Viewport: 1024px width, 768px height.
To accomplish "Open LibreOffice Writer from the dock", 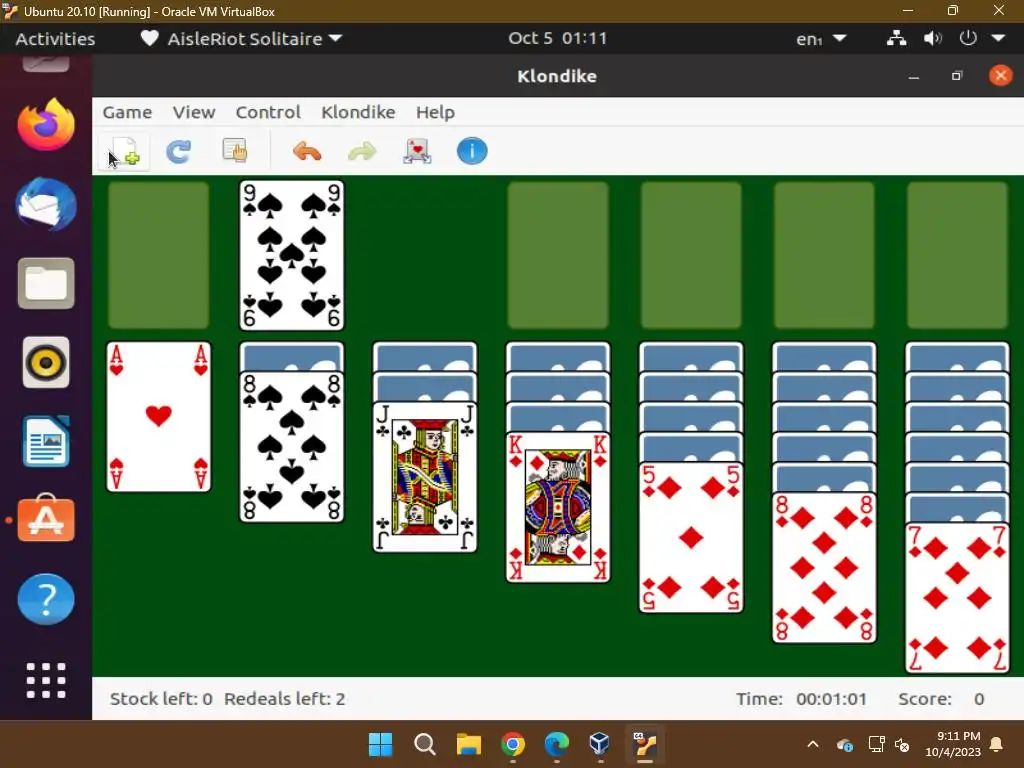I will pos(46,441).
